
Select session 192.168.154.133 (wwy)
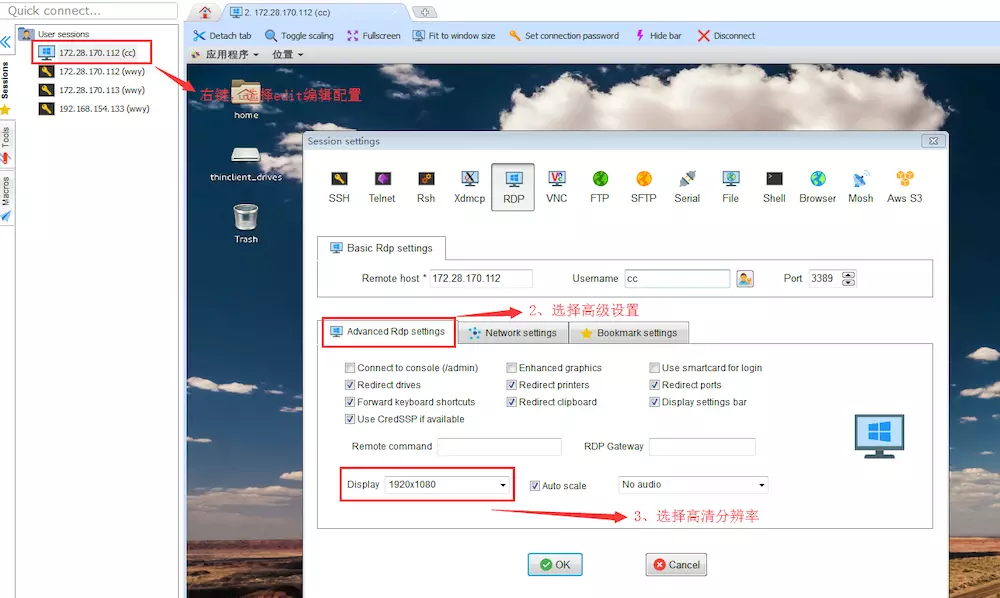tap(94, 108)
